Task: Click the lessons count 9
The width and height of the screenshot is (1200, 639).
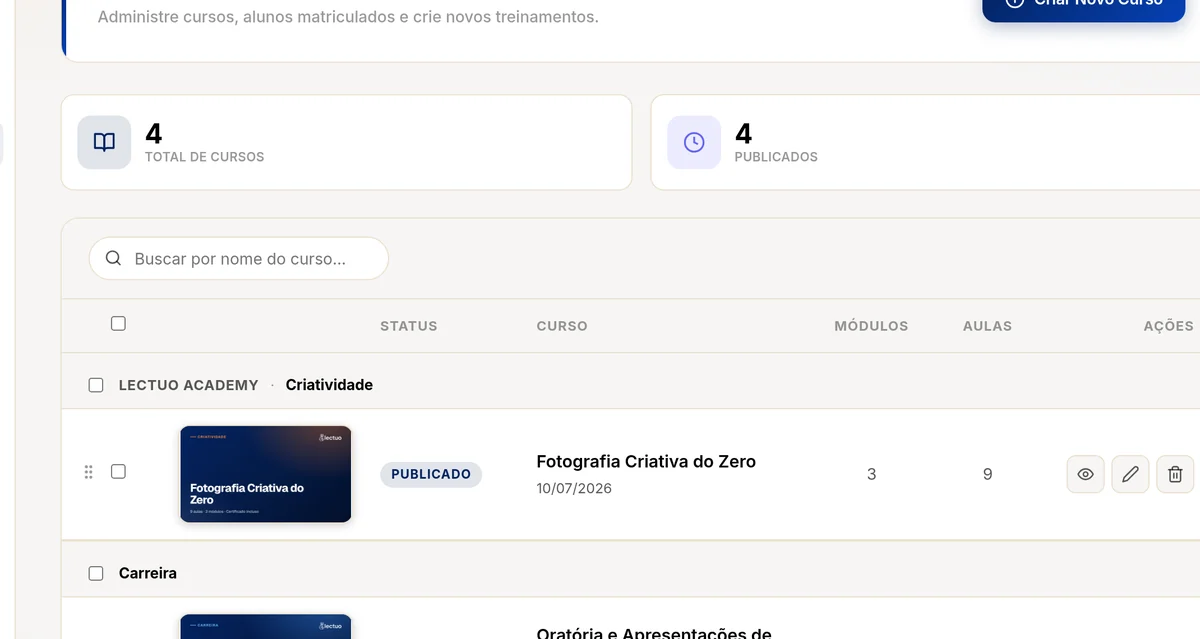Action: tap(987, 474)
